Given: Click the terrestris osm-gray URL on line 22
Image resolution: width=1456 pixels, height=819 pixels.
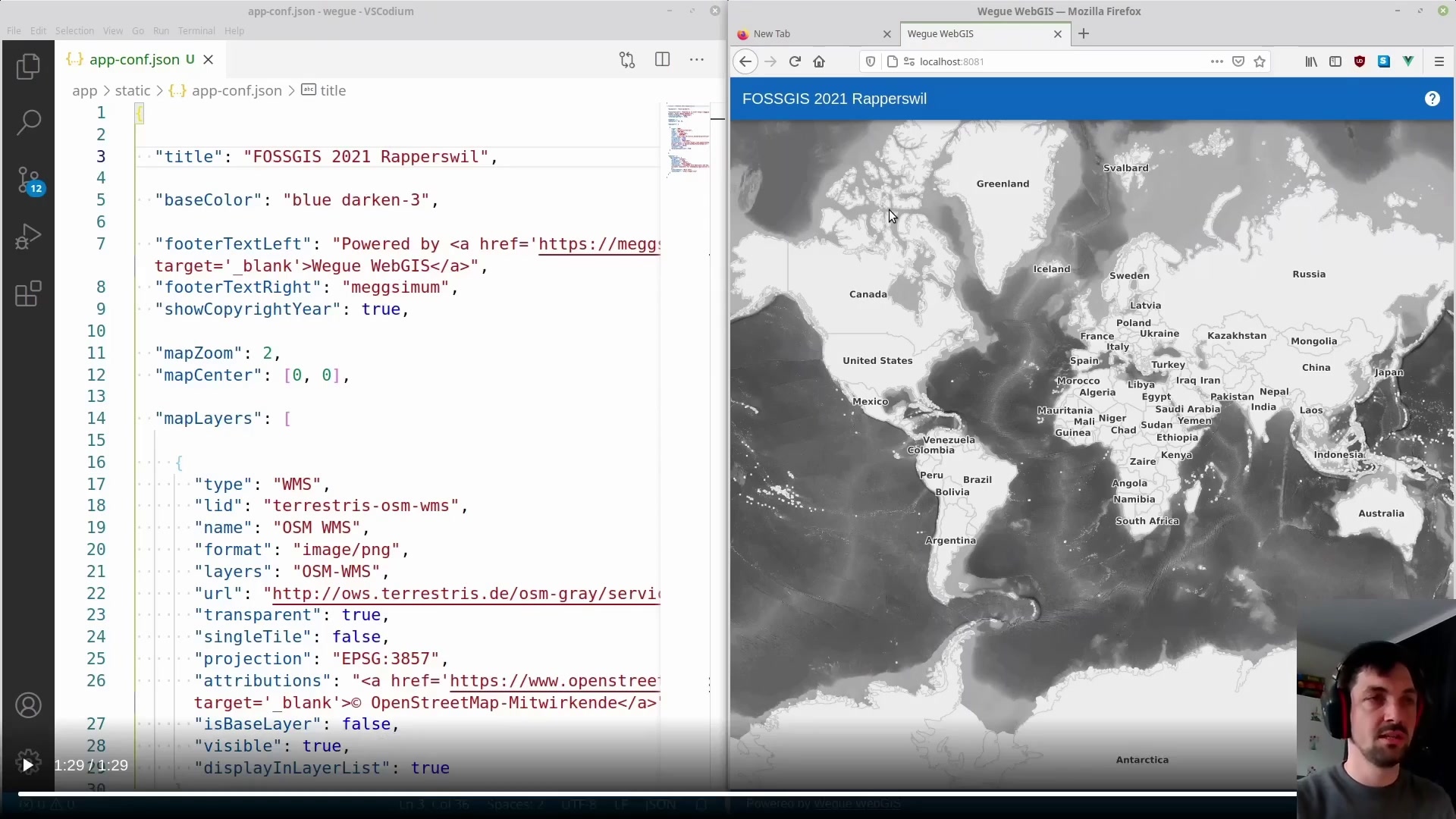Looking at the screenshot, I should pos(466,594).
